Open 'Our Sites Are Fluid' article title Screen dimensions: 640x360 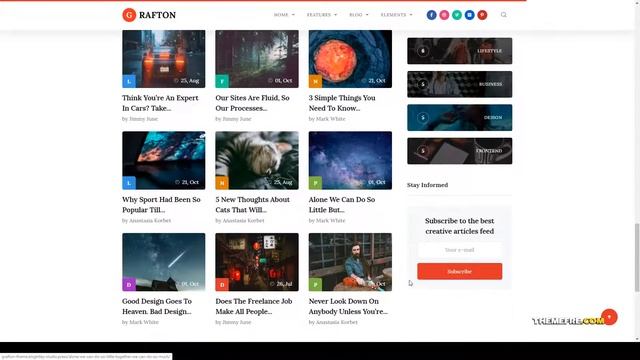[252, 103]
